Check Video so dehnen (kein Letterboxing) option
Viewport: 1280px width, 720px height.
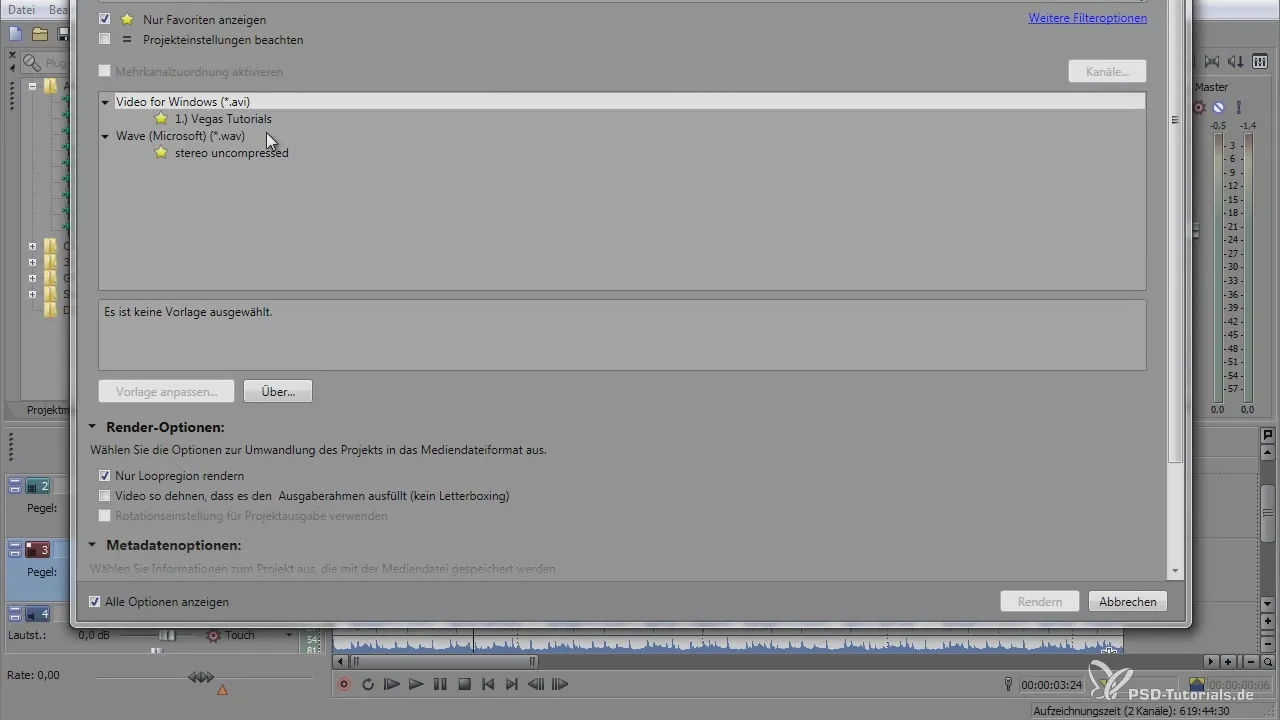click(x=105, y=496)
